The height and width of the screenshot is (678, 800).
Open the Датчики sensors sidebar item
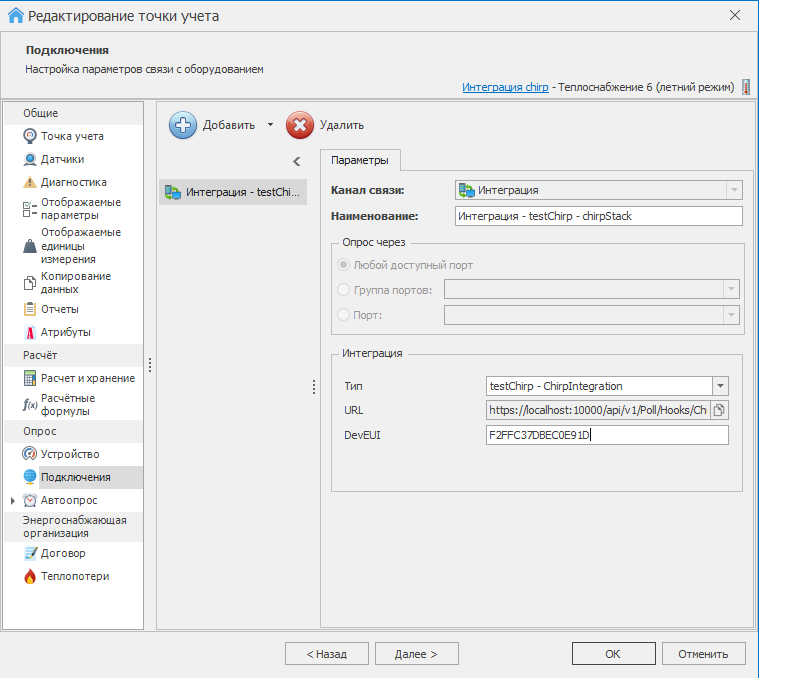click(62, 159)
